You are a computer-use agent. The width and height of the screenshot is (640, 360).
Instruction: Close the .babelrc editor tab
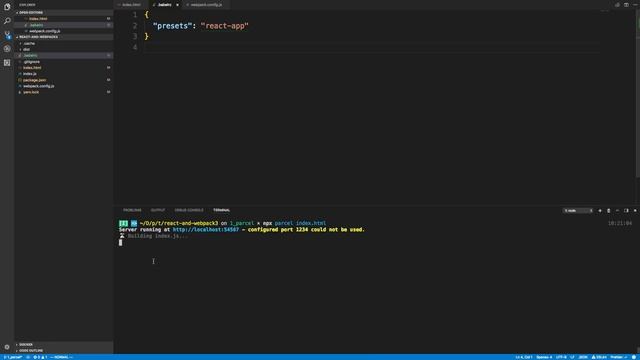(178, 5)
